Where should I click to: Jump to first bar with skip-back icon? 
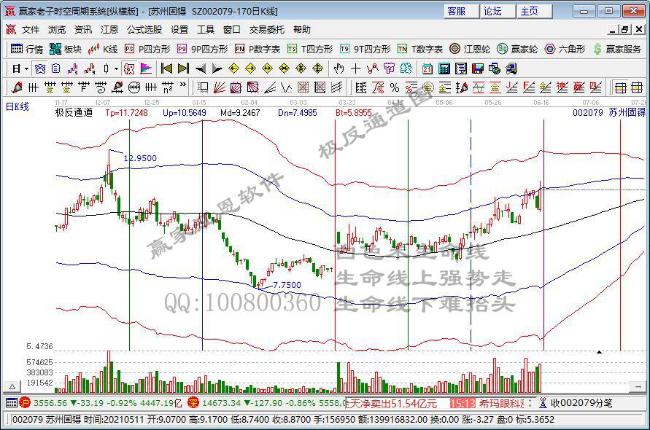tap(166, 69)
